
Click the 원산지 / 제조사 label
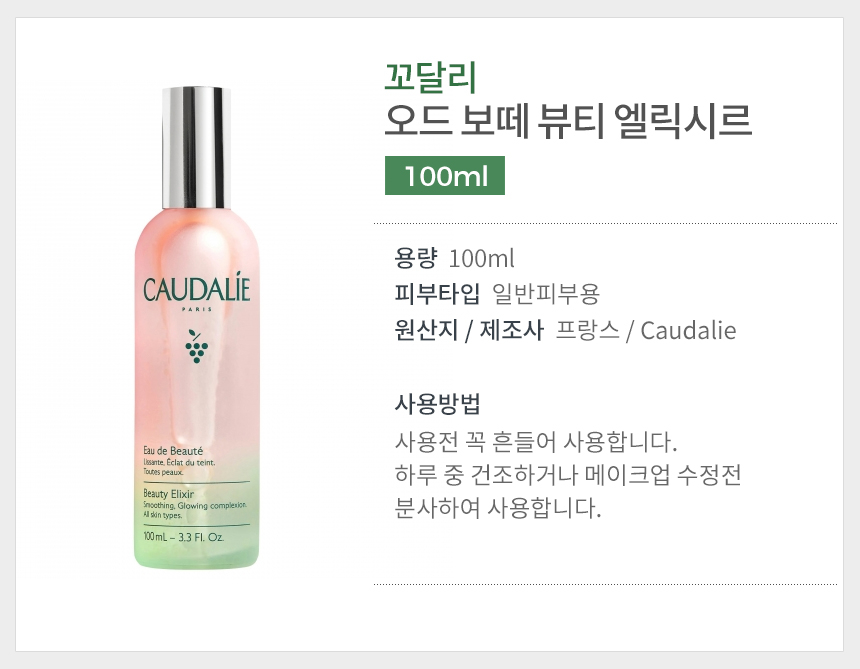[469, 330]
